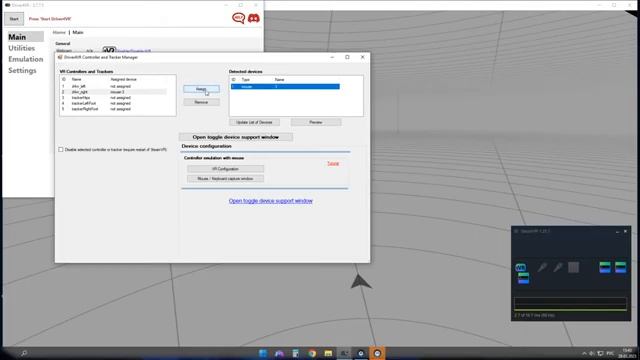
Task: Maximize the Controller and Tracker Manager window
Action: [347, 57]
